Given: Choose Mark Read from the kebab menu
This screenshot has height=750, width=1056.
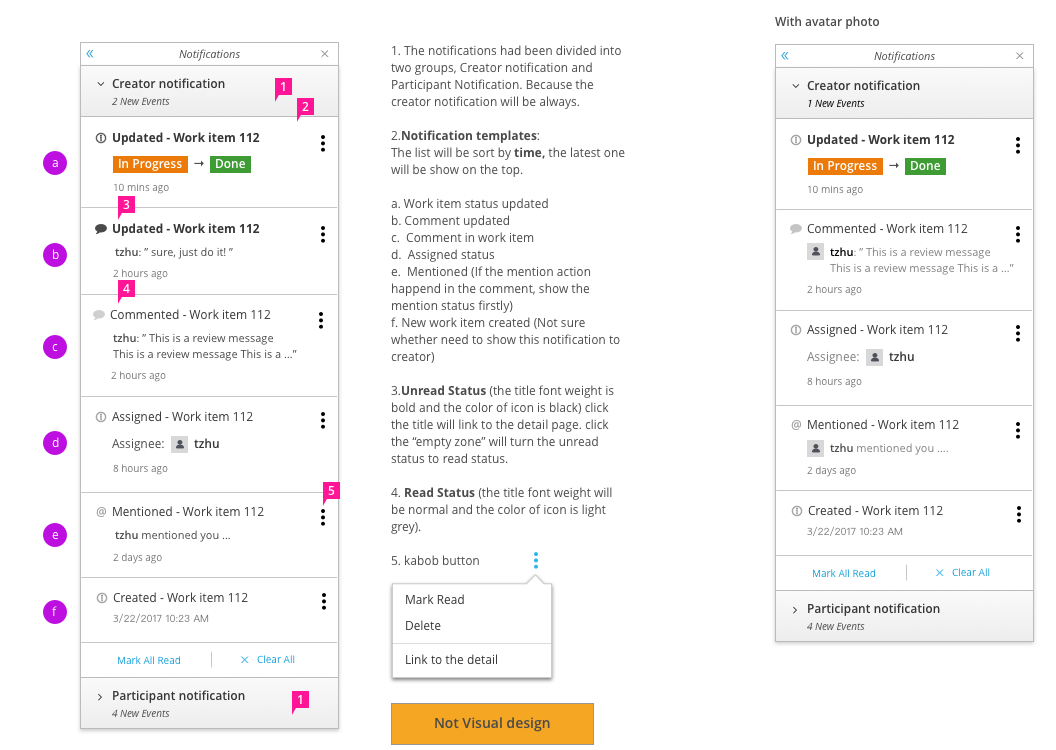Looking at the screenshot, I should pyautogui.click(x=434, y=600).
